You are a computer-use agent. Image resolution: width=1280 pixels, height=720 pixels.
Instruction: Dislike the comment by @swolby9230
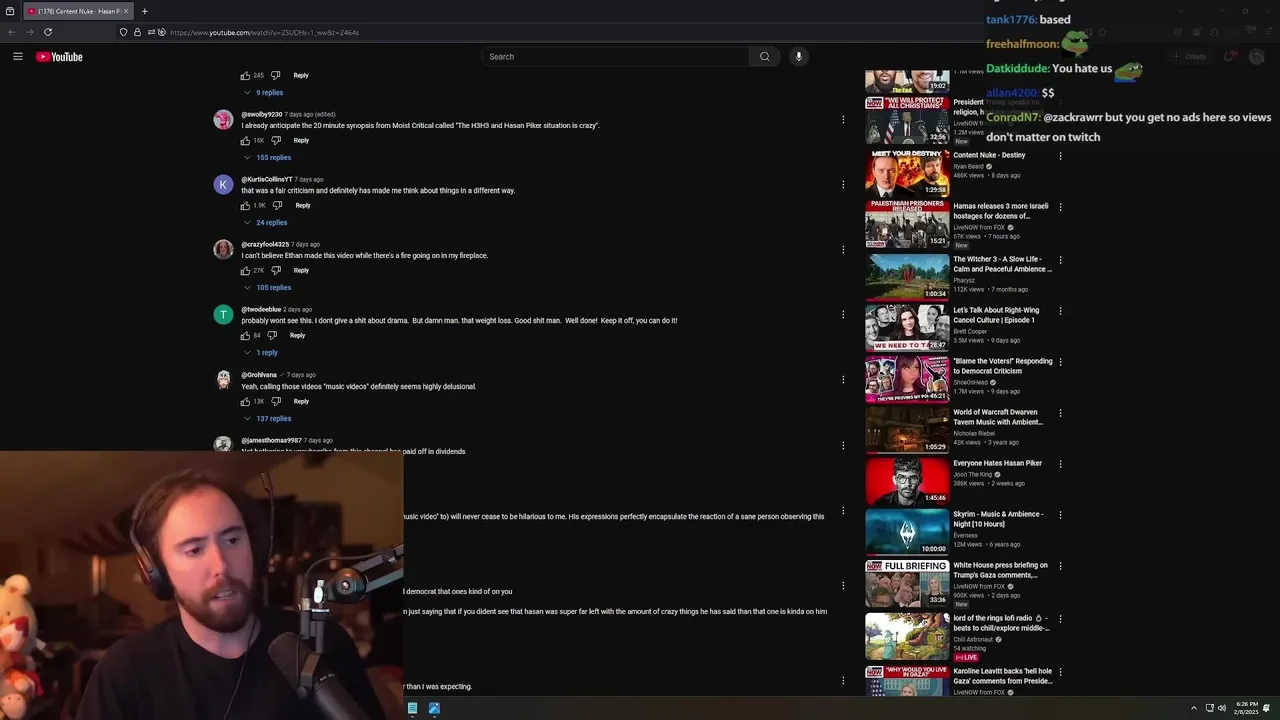(x=276, y=141)
